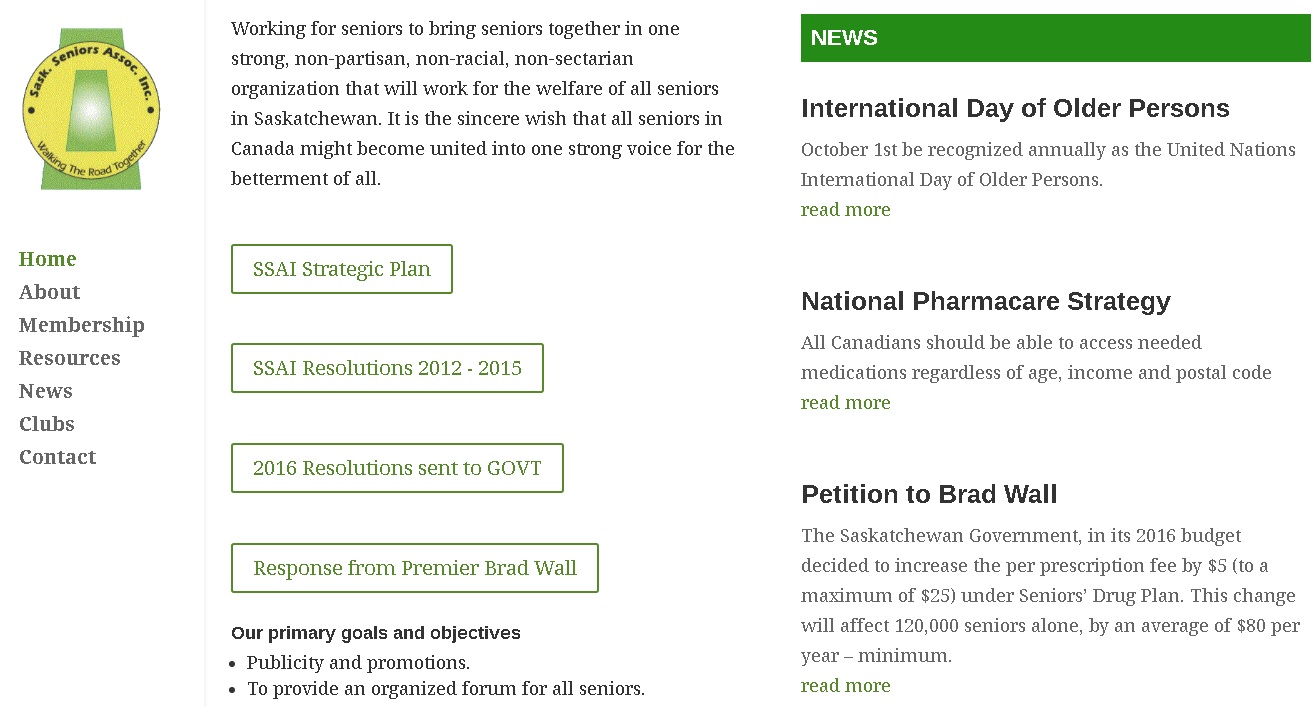Go to the Contact page
Image resolution: width=1313 pixels, height=707 pixels.
[58, 457]
